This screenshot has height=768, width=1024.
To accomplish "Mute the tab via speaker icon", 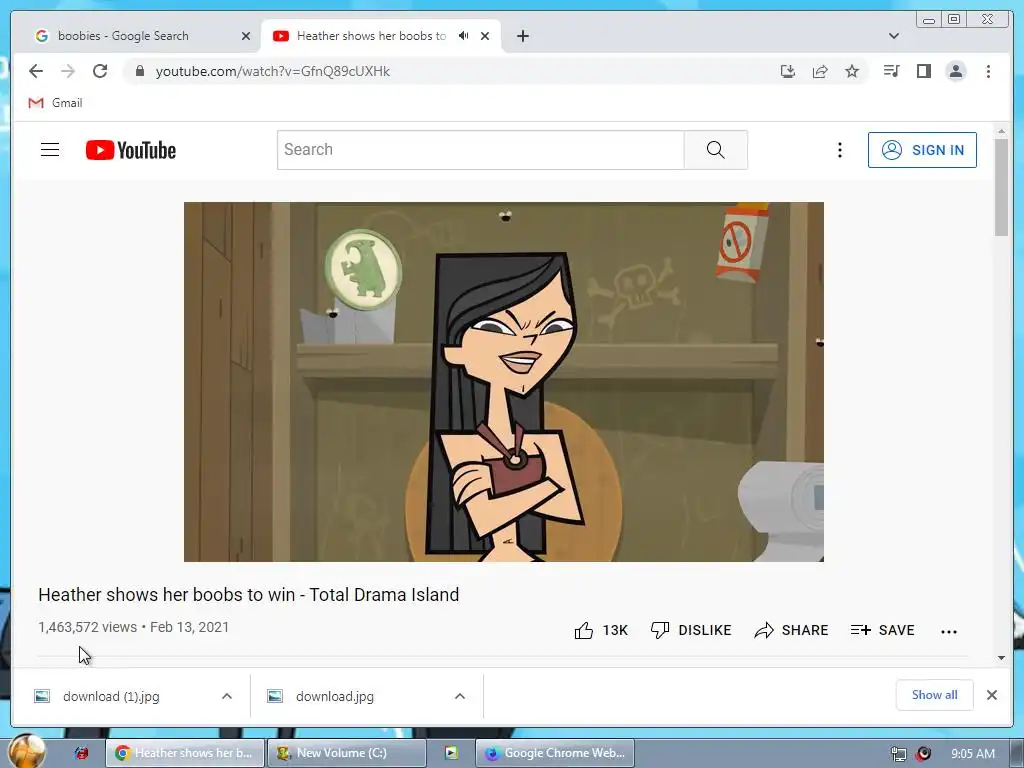I will click(464, 36).
